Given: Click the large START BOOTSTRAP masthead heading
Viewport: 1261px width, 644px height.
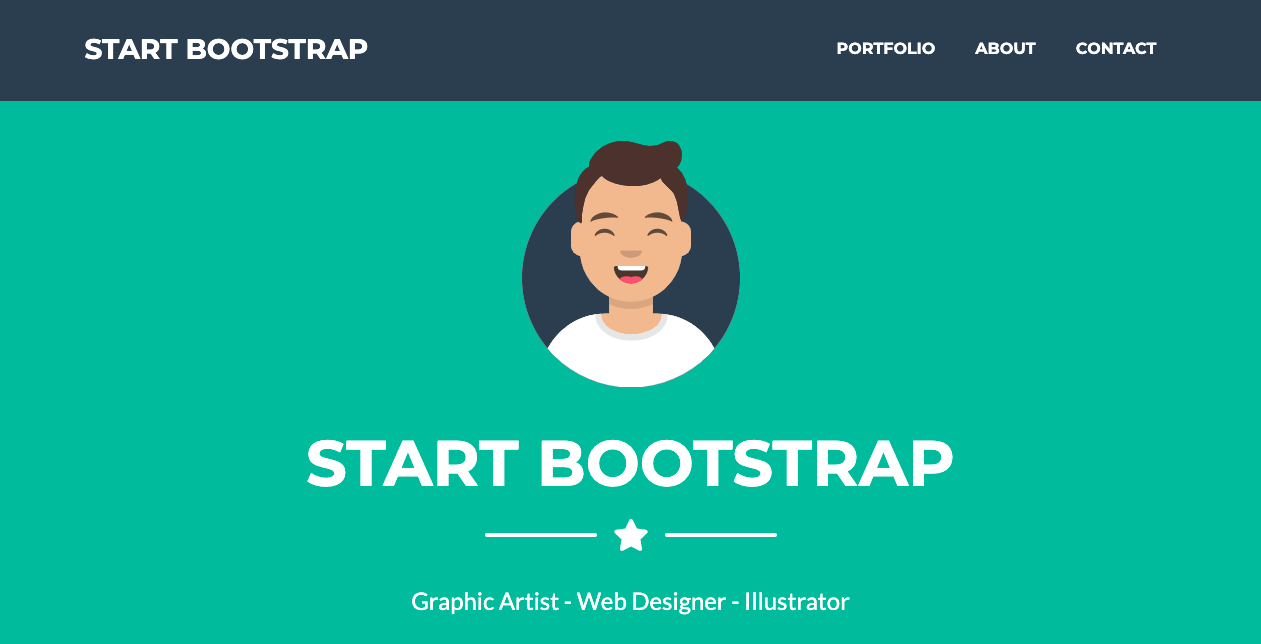Looking at the screenshot, I should 630,464.
